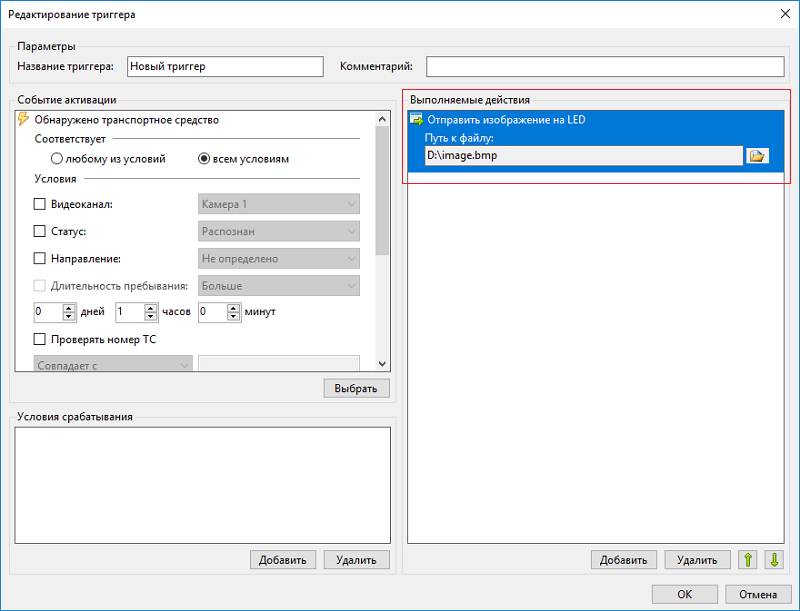
Task: Click the event list scrollbar down arrow
Action: (x=382, y=364)
